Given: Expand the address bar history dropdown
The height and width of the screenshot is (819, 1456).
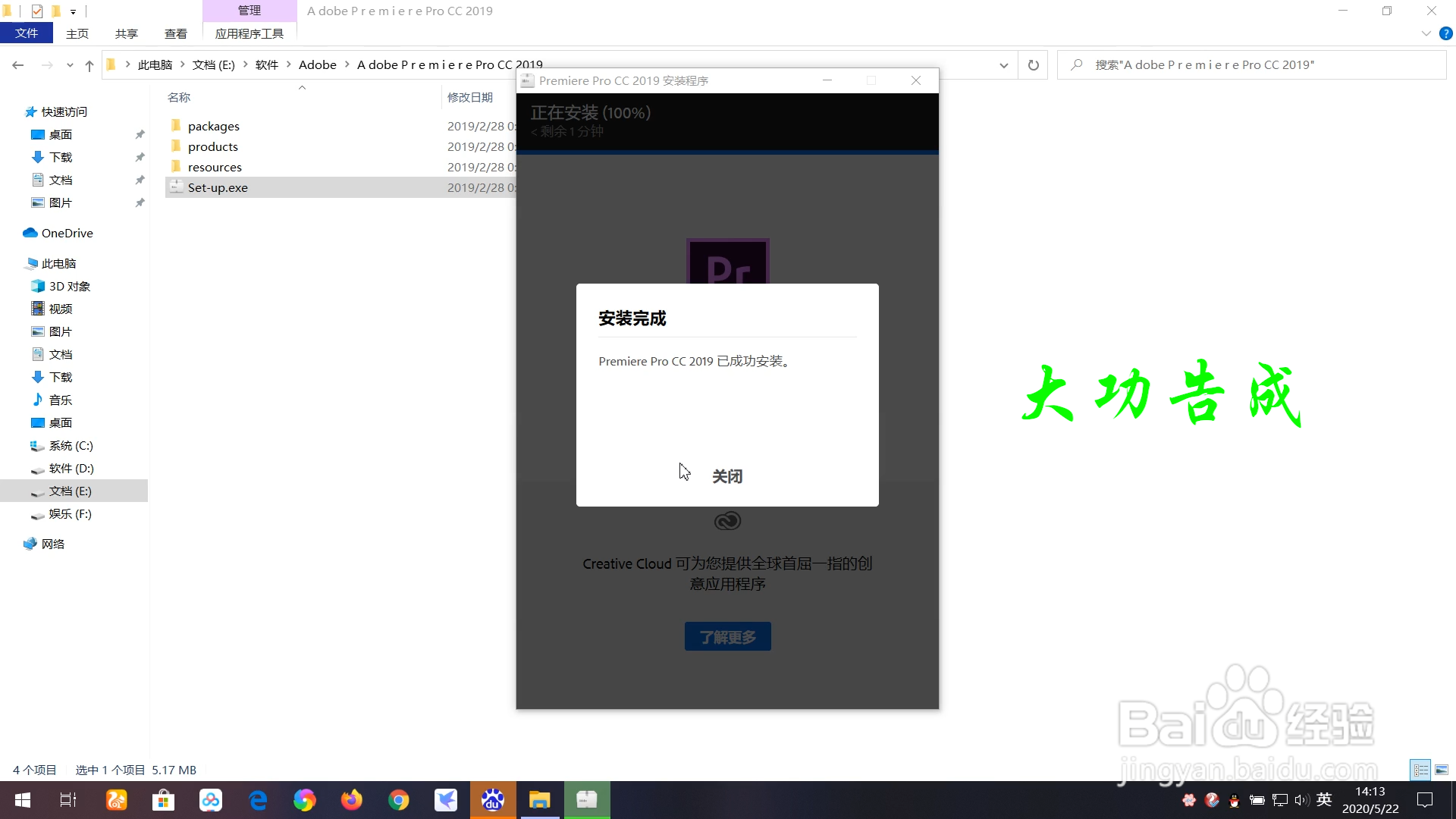Looking at the screenshot, I should pos(1003,65).
